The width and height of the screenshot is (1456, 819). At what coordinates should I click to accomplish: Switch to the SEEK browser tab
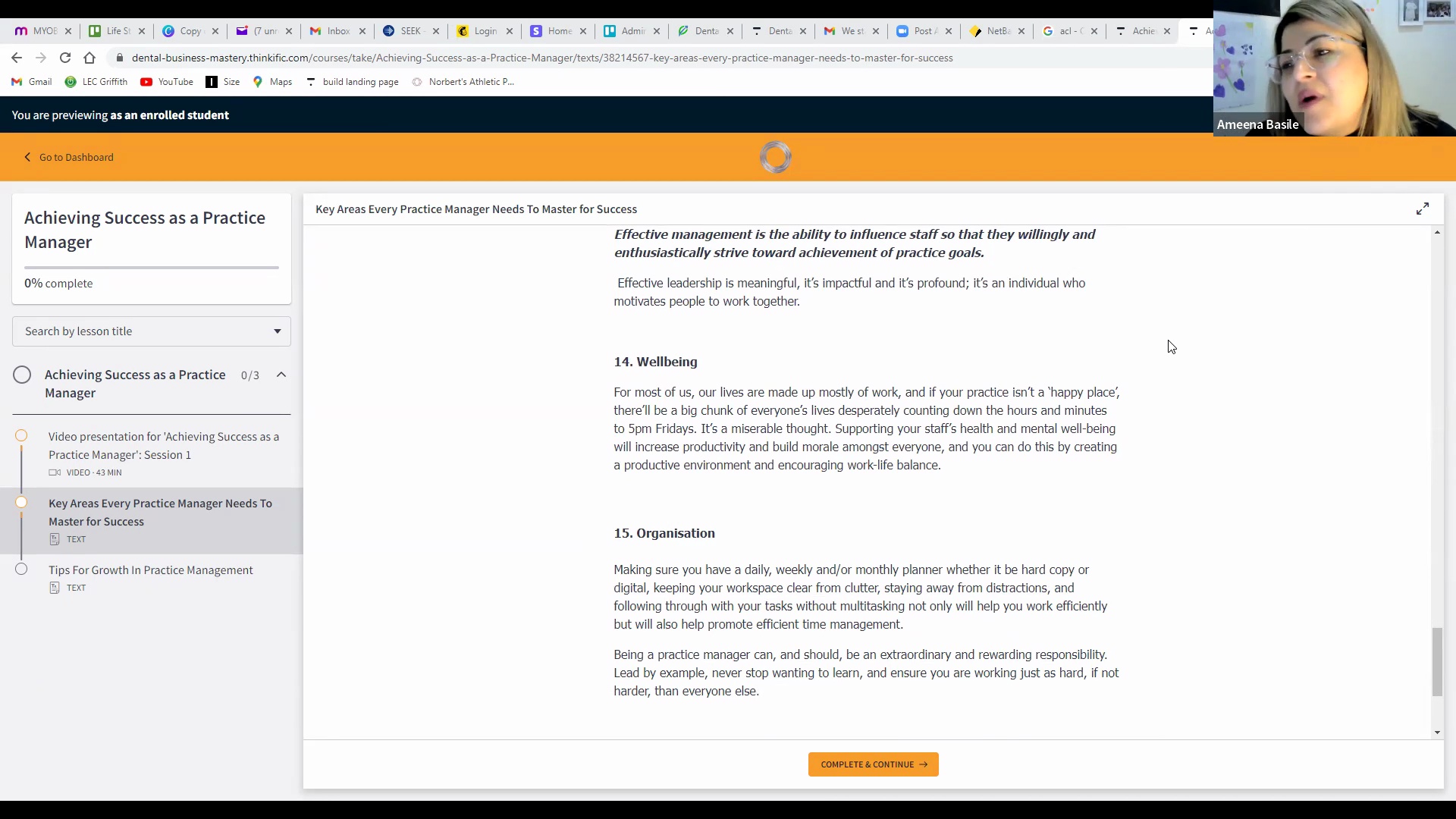click(x=410, y=31)
